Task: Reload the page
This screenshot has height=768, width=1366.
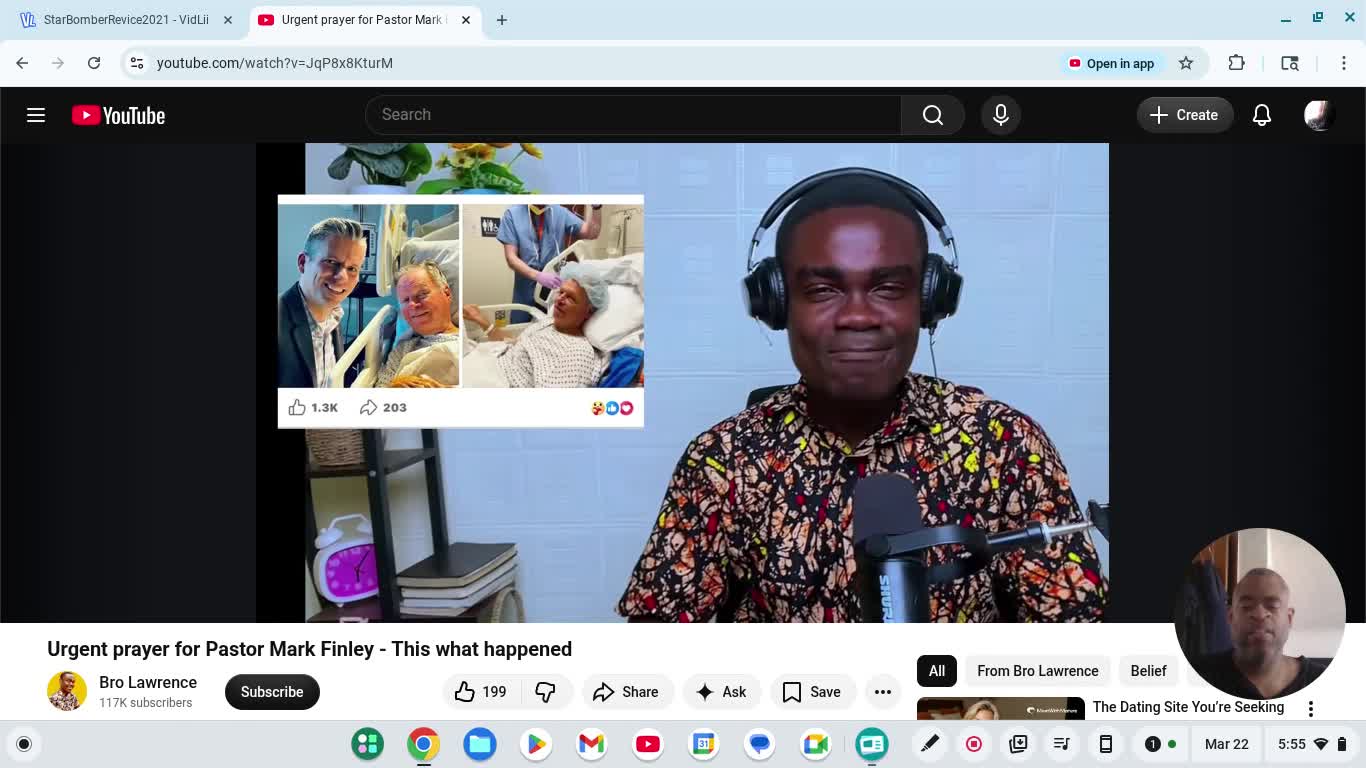Action: pos(94,63)
